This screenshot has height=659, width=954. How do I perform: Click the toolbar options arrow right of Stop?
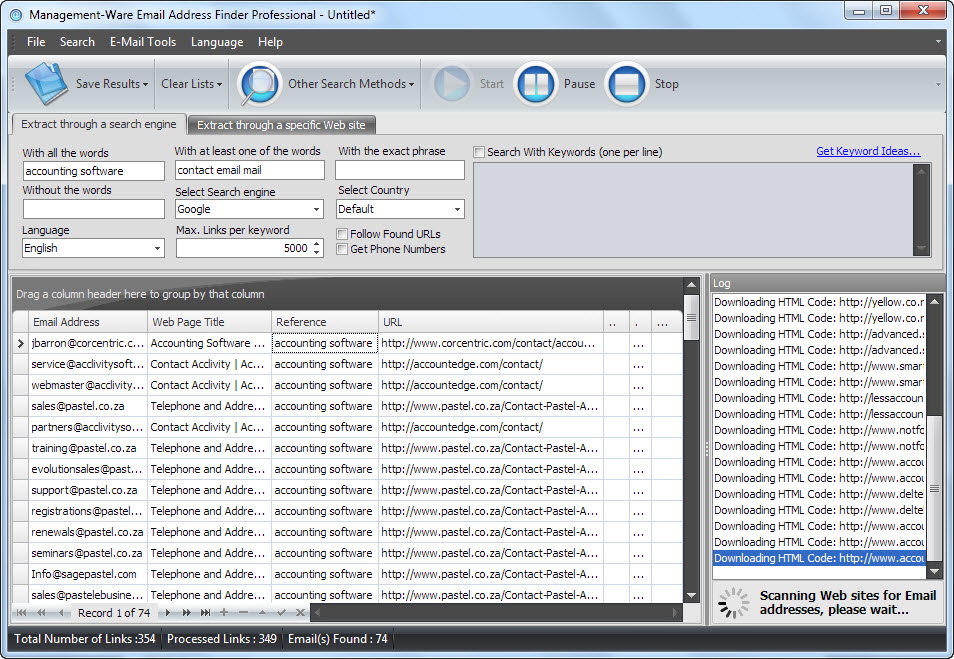pyautogui.click(x=938, y=84)
